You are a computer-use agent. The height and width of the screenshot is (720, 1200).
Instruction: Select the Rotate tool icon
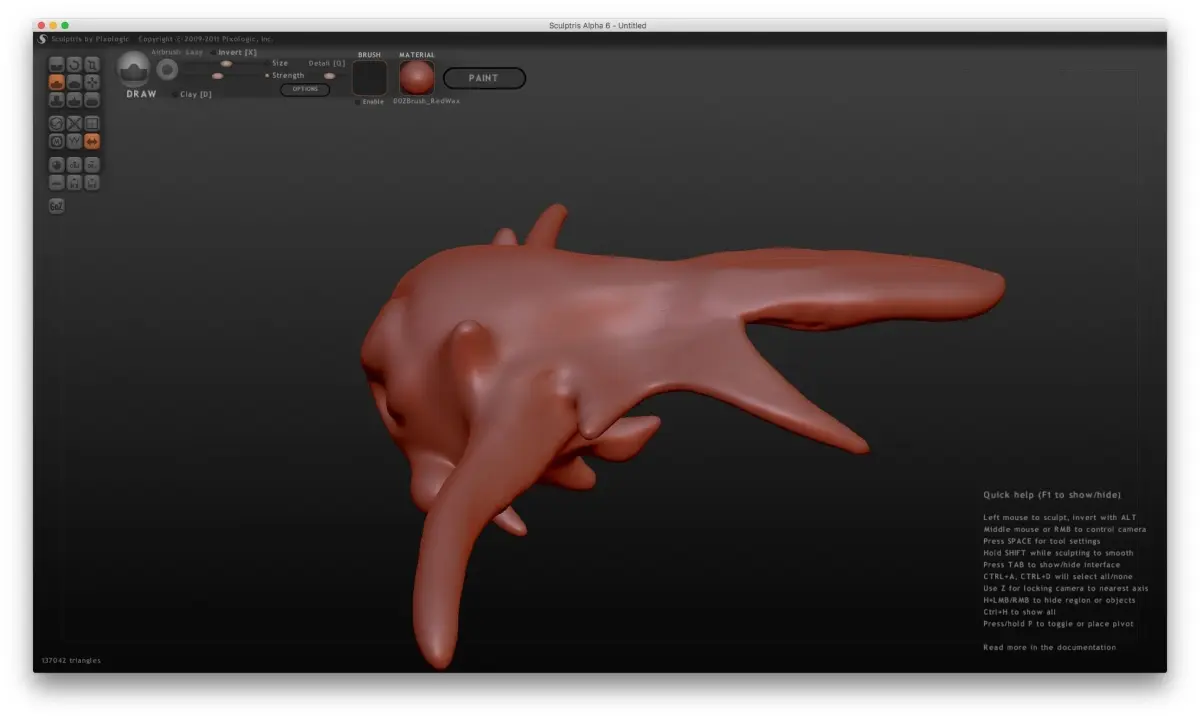click(74, 65)
